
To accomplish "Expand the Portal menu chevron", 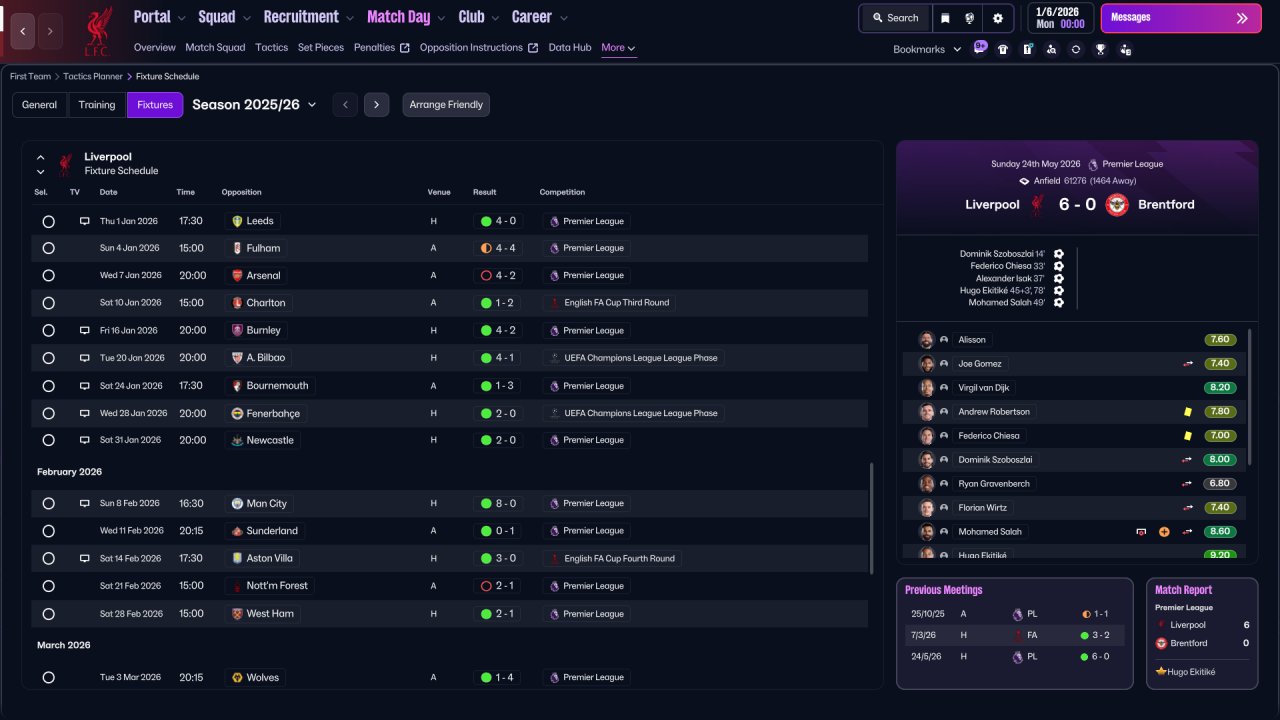I will 180,18.
